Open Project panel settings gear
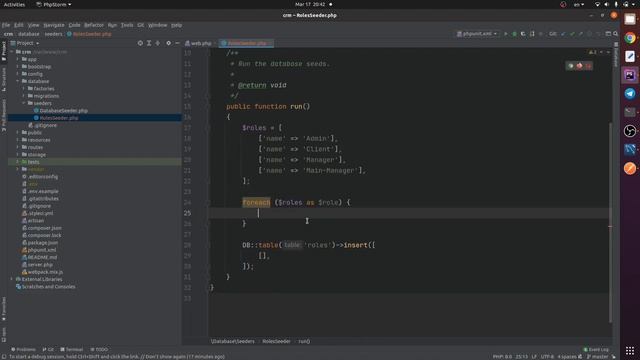 [168, 43]
